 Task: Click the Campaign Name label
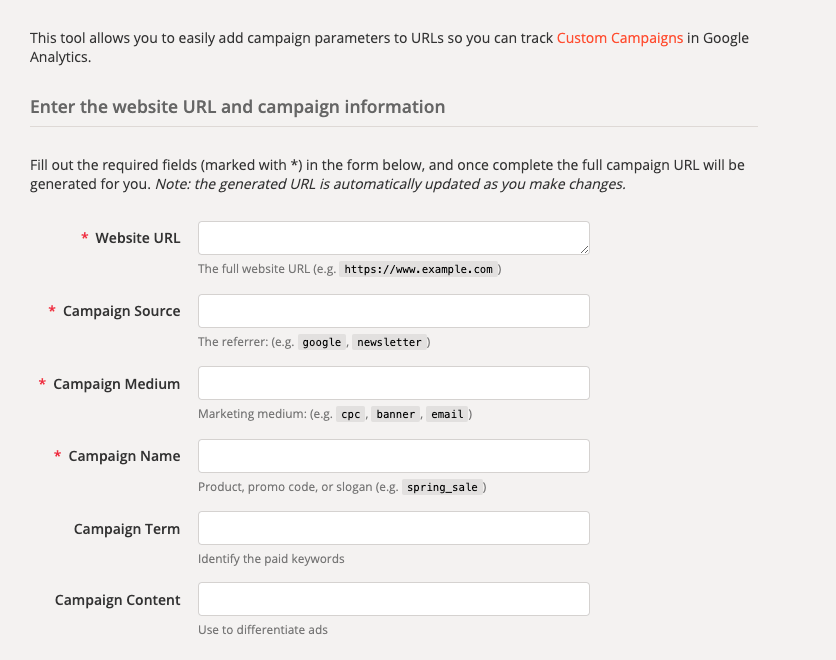pyautogui.click(x=124, y=456)
